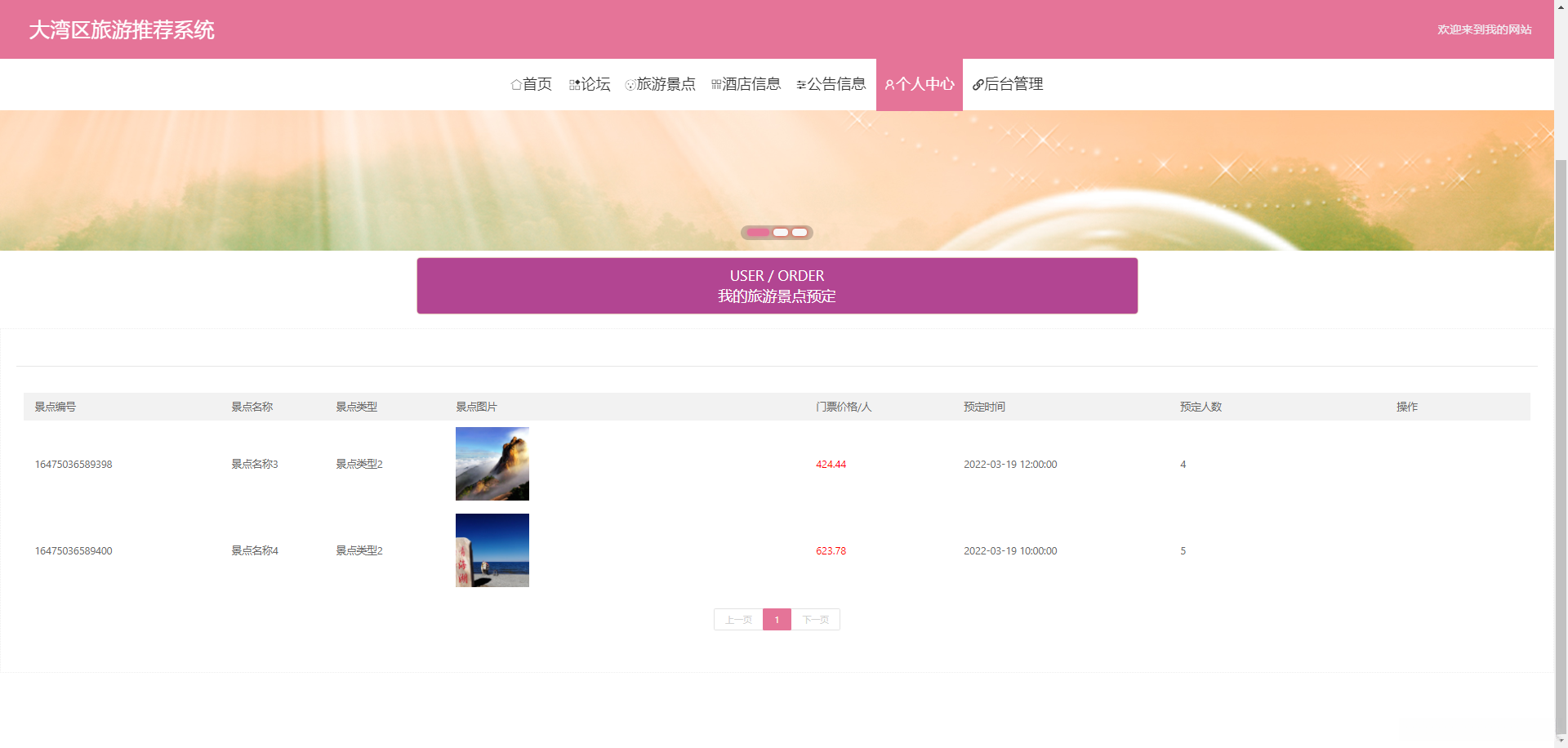This screenshot has width=1568, height=748.
Task: Open the 公告信息 menu item
Action: point(831,84)
